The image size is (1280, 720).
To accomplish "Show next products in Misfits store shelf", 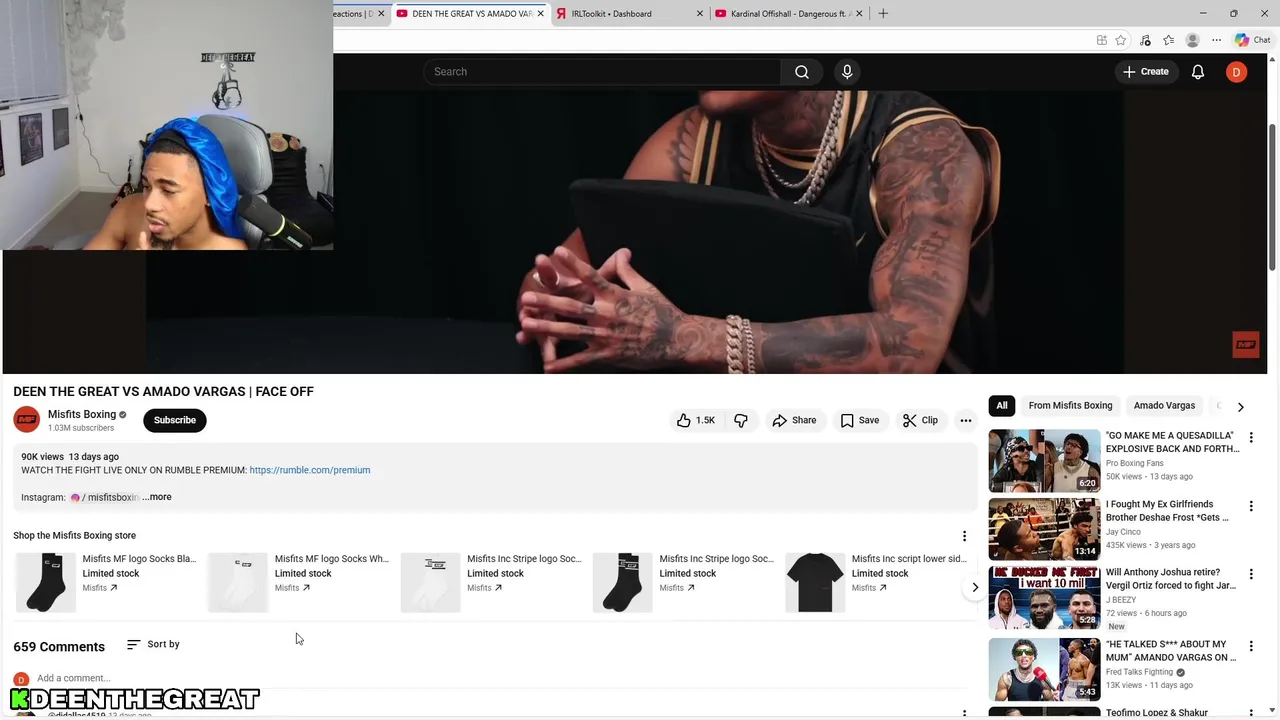I will pyautogui.click(x=975, y=587).
